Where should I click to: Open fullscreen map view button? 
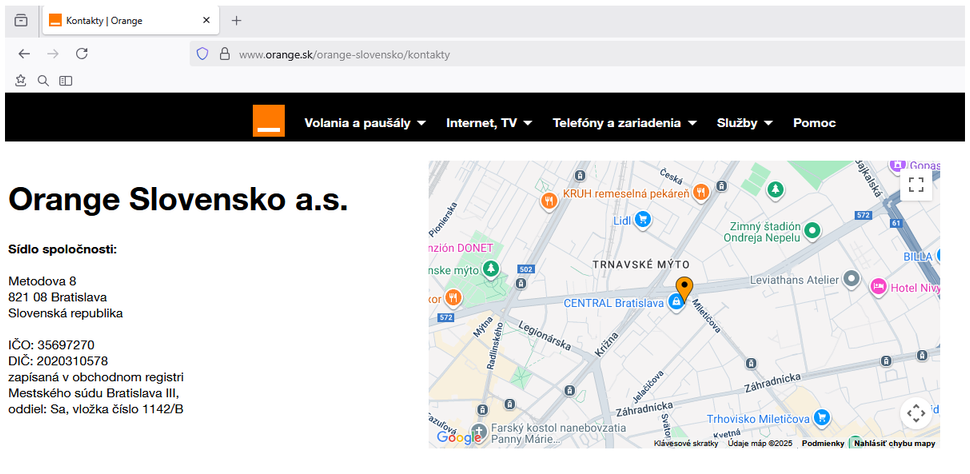coord(916,184)
